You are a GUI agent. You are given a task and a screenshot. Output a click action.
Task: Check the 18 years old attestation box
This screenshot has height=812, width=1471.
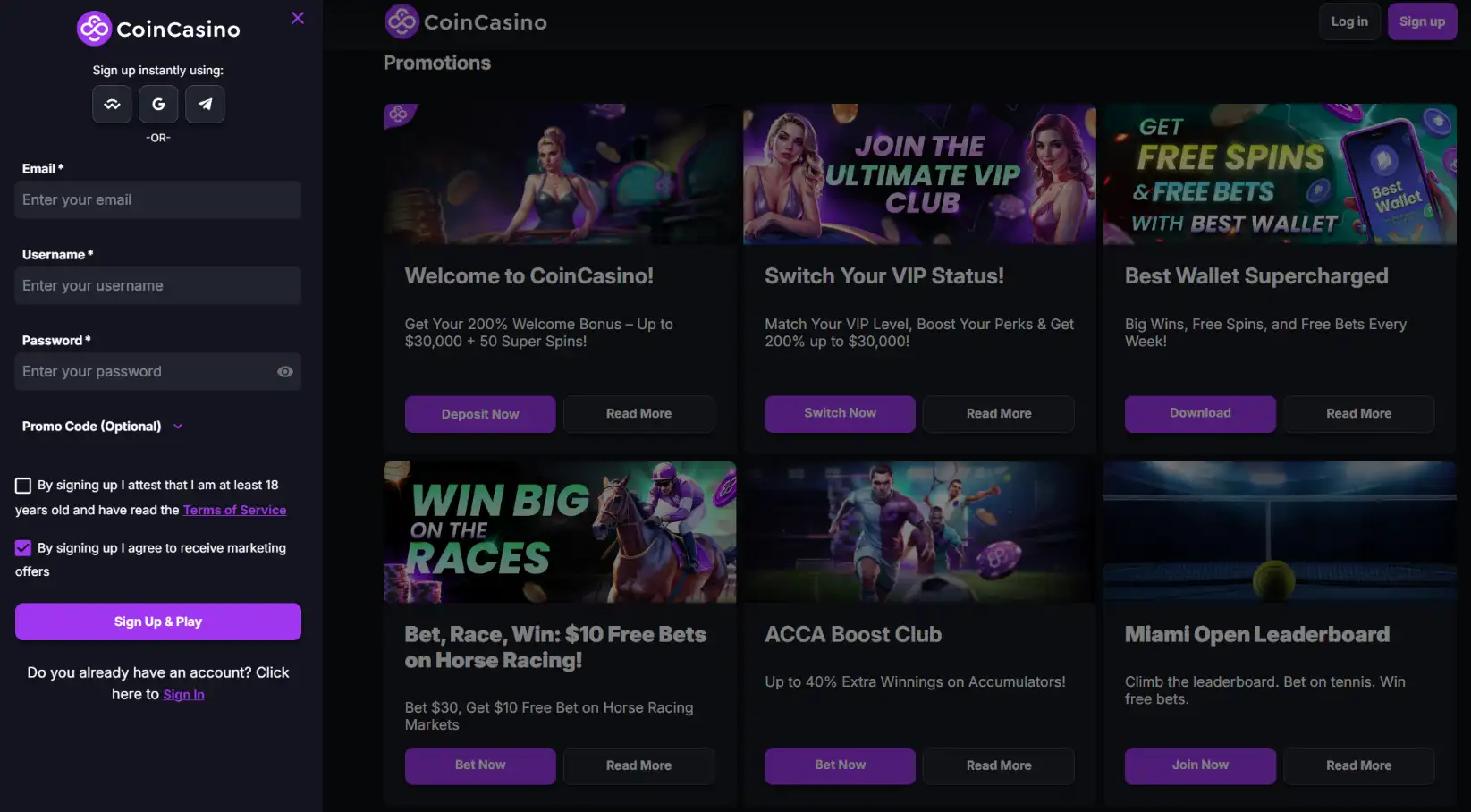[x=22, y=485]
